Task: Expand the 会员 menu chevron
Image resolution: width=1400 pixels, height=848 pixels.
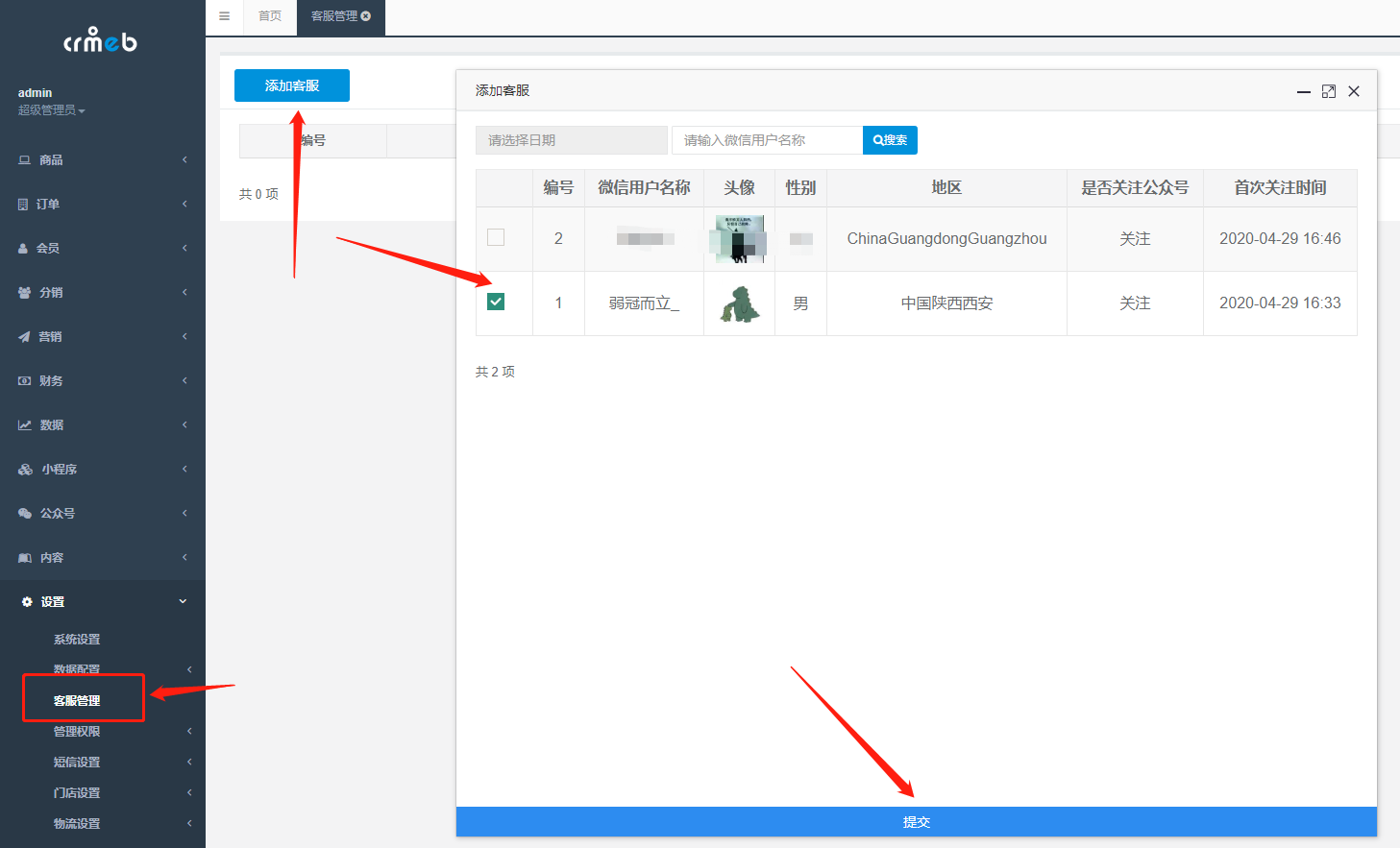Action: click(184, 249)
